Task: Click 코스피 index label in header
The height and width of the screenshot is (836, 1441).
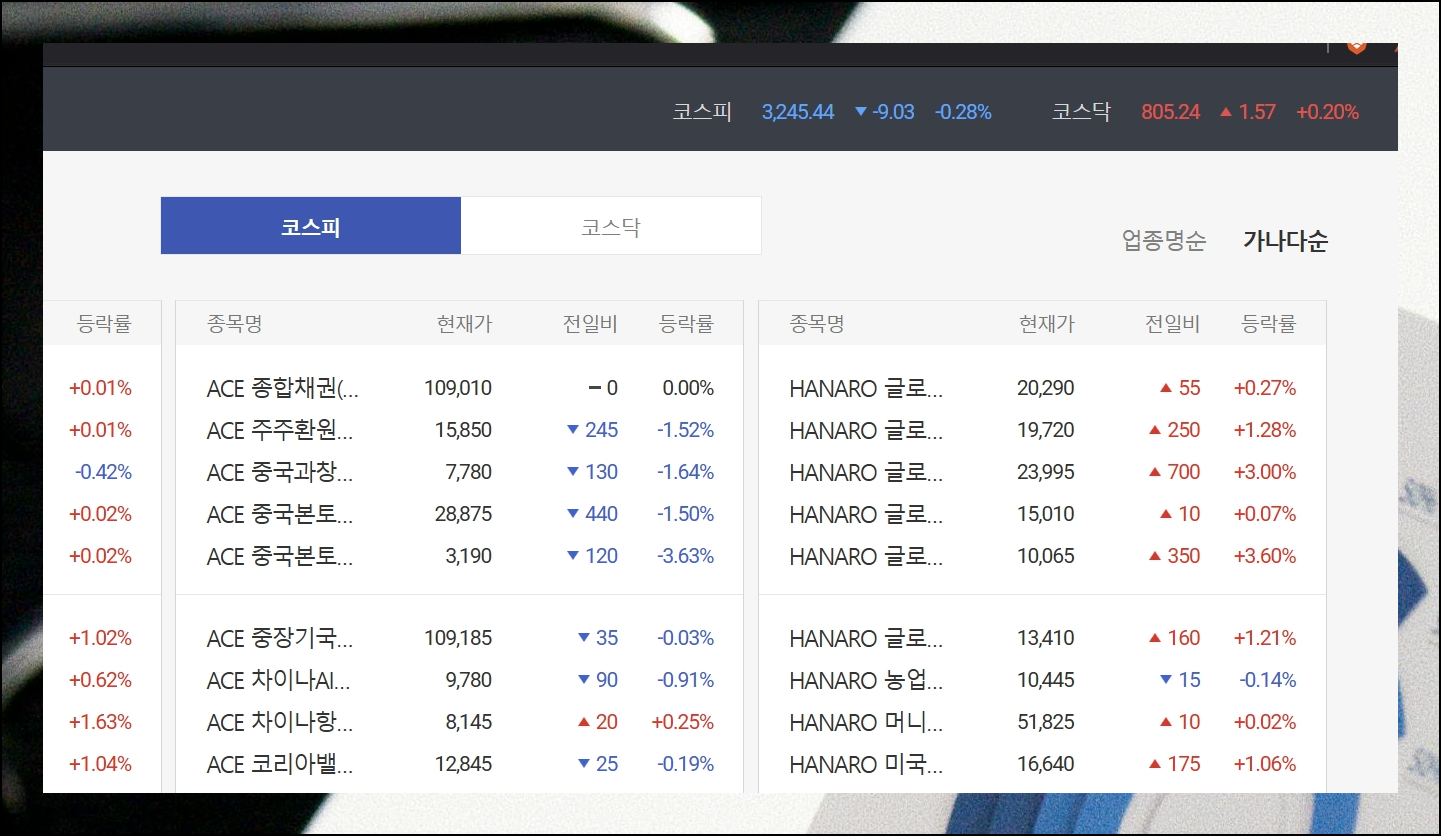Action: pos(702,112)
